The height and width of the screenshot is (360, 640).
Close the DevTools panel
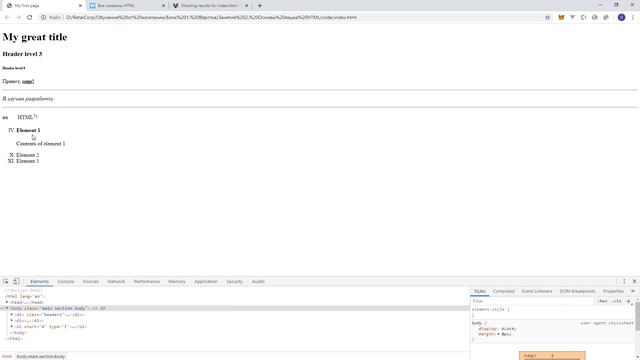[x=634, y=282]
